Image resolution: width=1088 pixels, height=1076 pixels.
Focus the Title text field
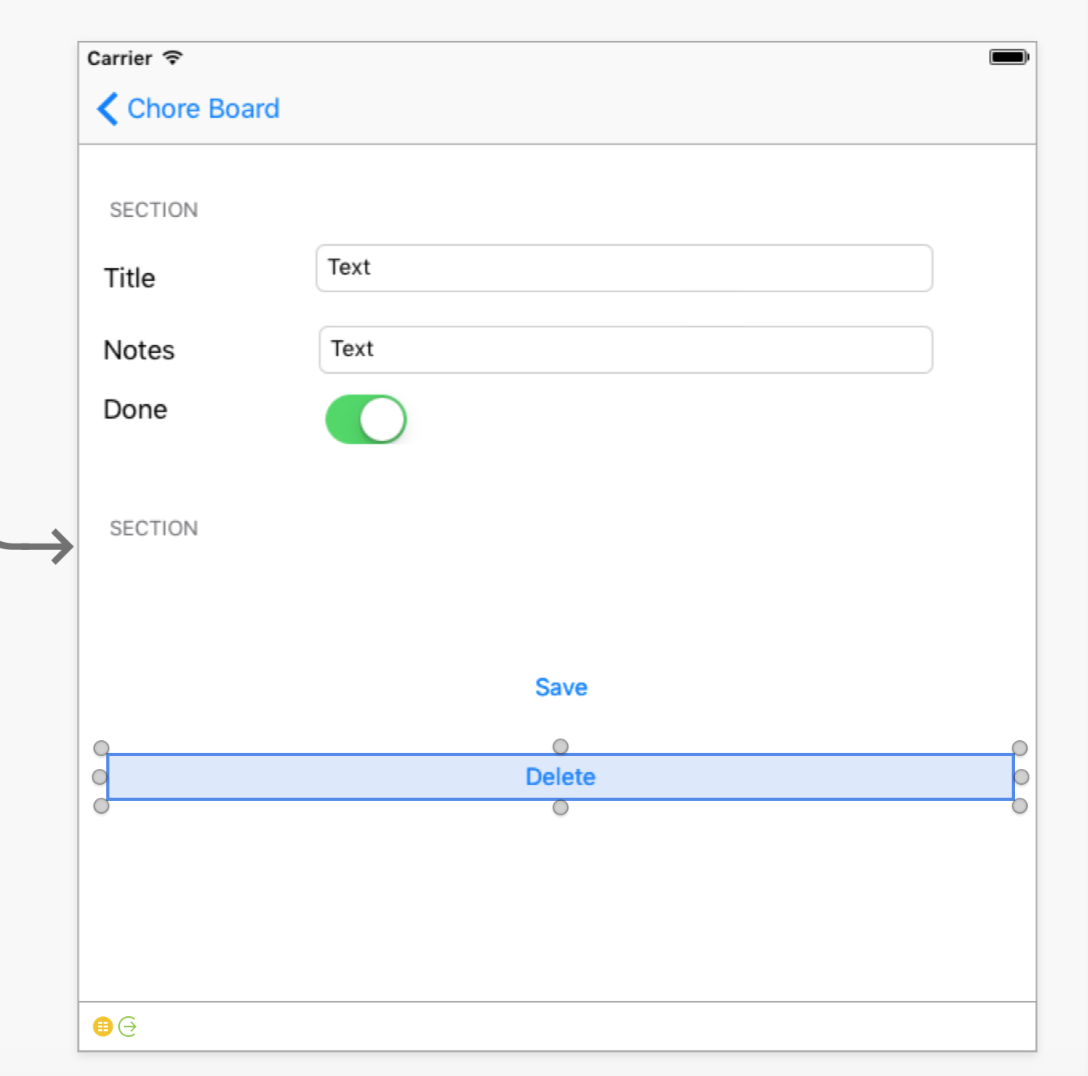[624, 268]
